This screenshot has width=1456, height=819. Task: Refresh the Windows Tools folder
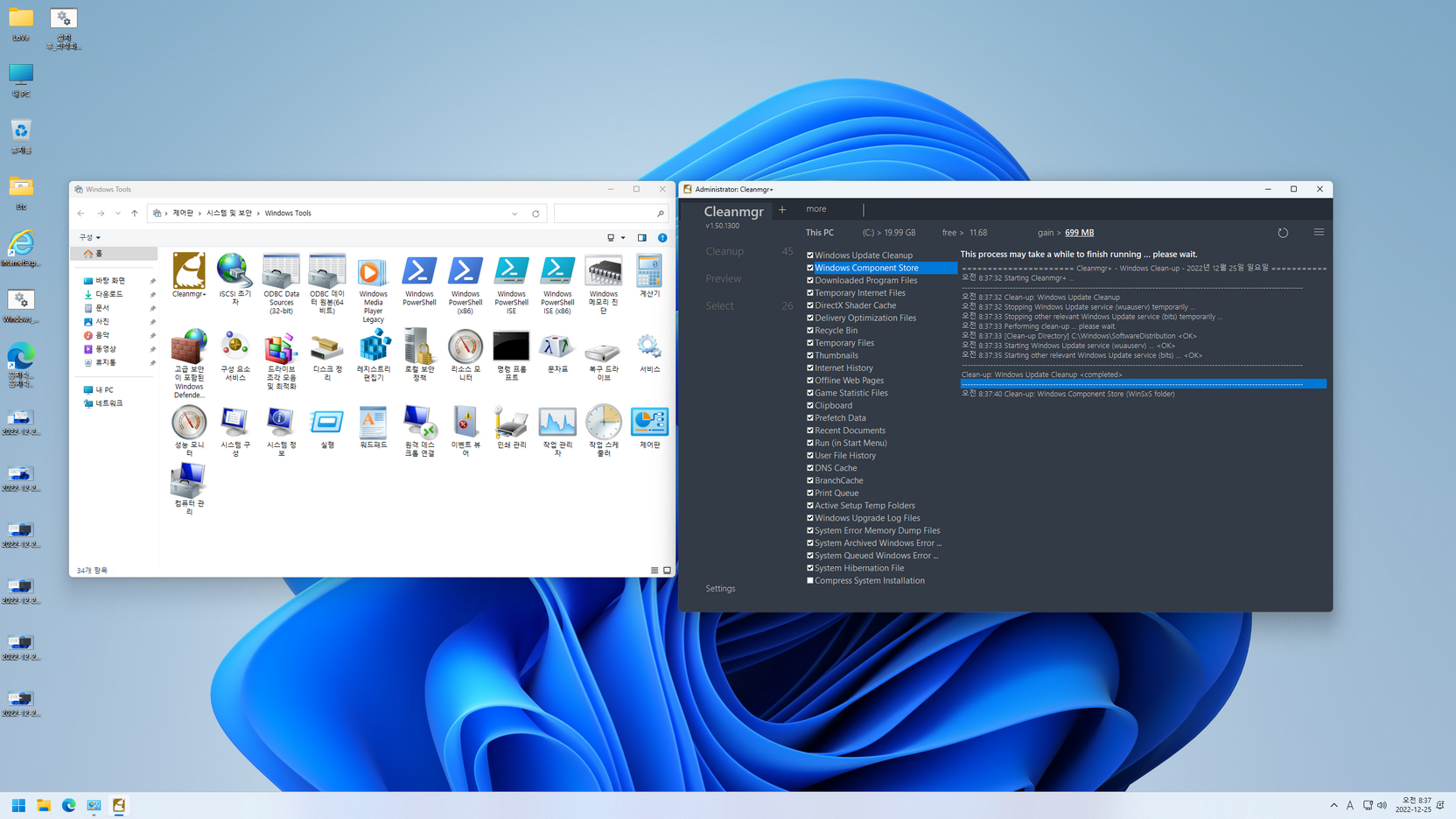click(536, 213)
